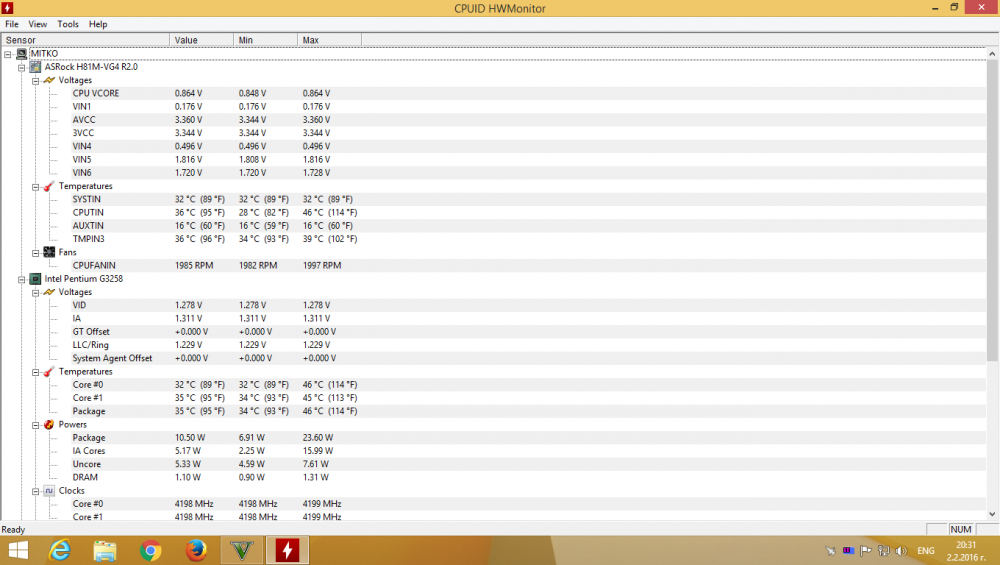The image size is (1000, 565).
Task: Open File Explorer from the taskbar
Action: 105,550
